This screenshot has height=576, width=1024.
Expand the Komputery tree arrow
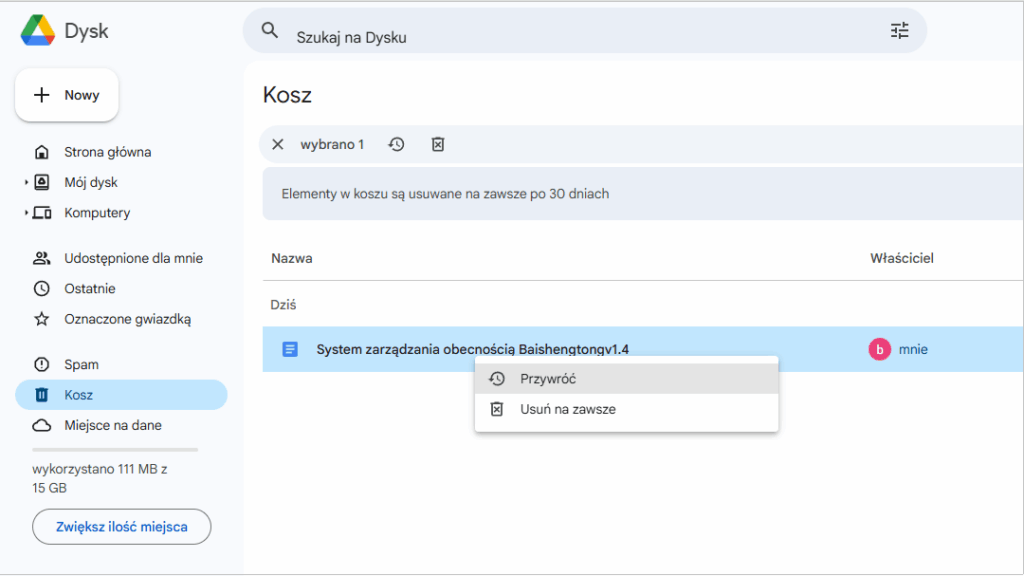[26, 213]
